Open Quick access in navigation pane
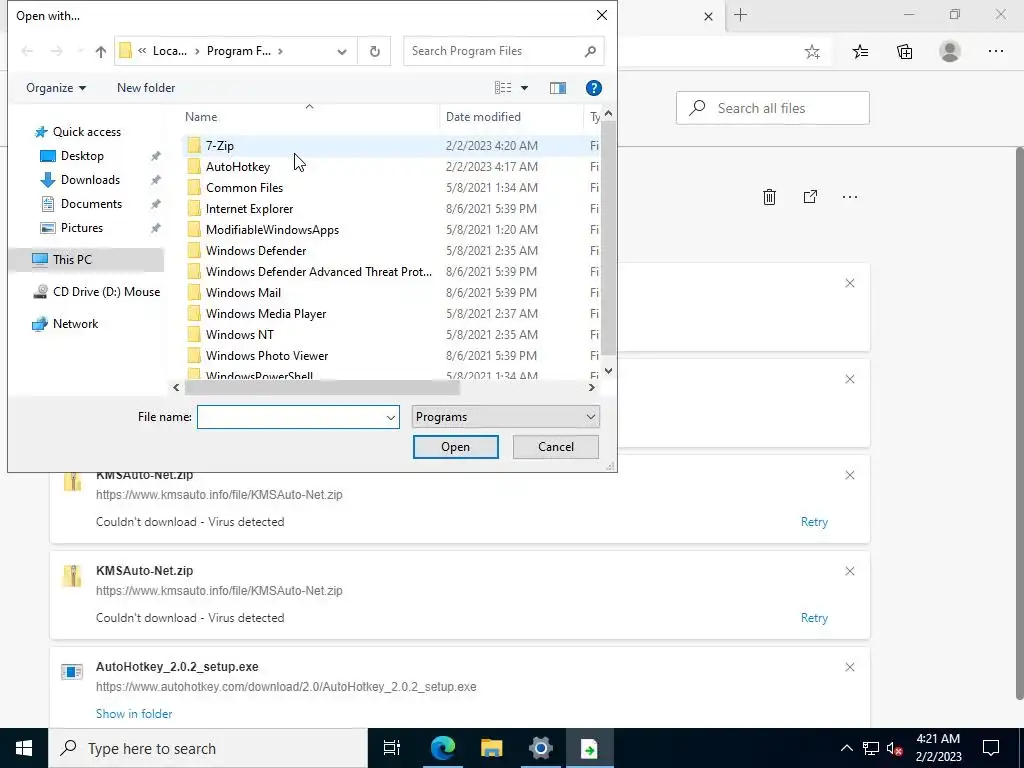 tap(87, 132)
